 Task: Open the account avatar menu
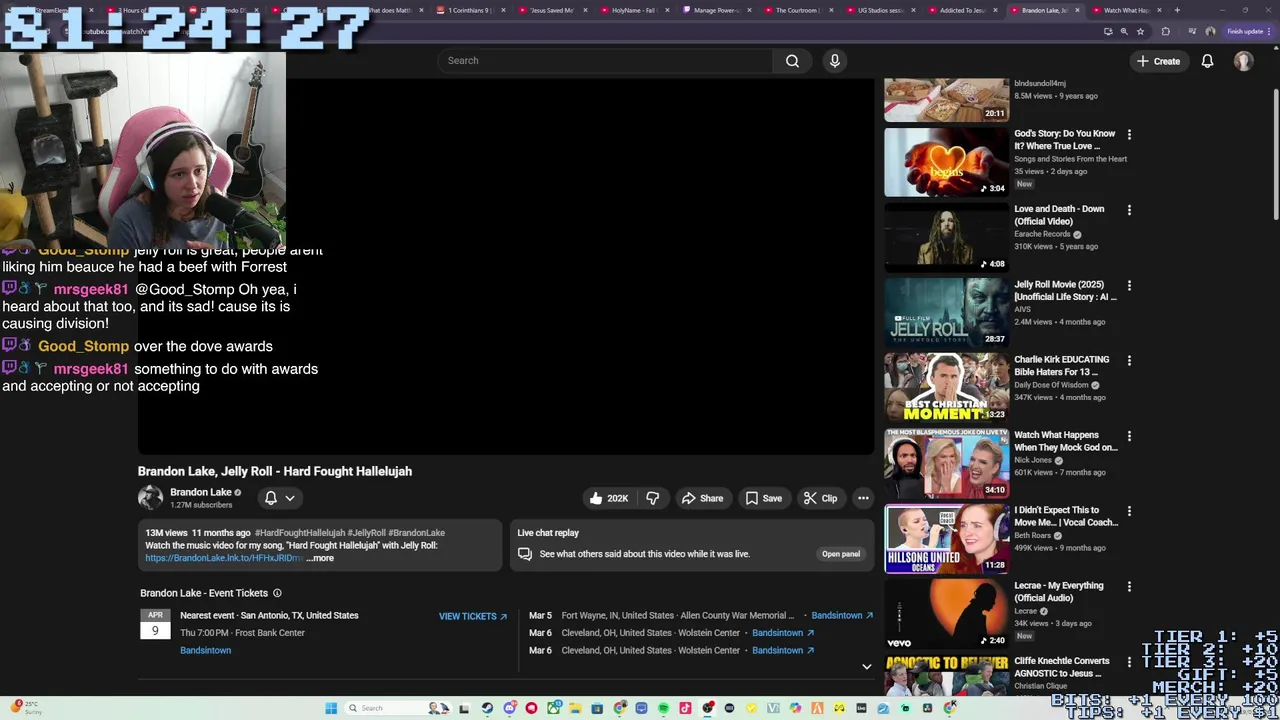click(x=1243, y=61)
